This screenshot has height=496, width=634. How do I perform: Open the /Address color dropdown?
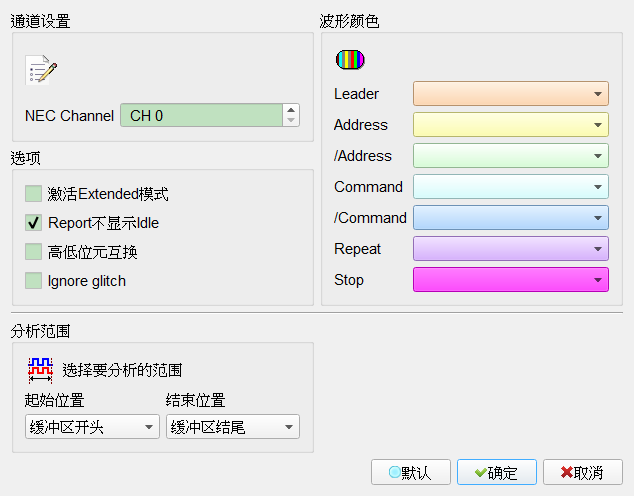point(511,156)
